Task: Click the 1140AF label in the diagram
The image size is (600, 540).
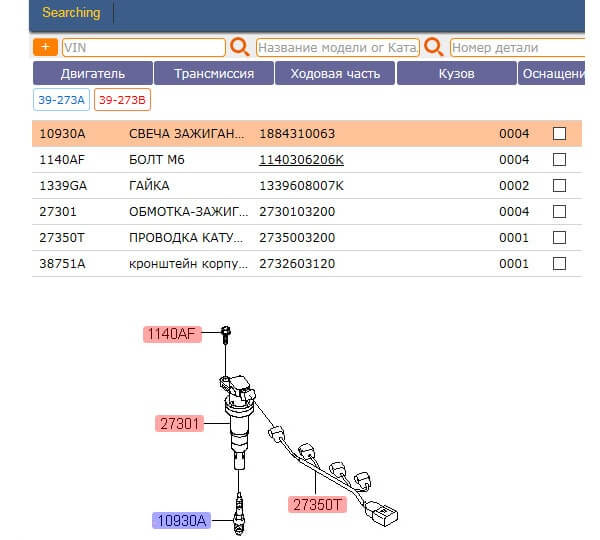Action: 171,334
